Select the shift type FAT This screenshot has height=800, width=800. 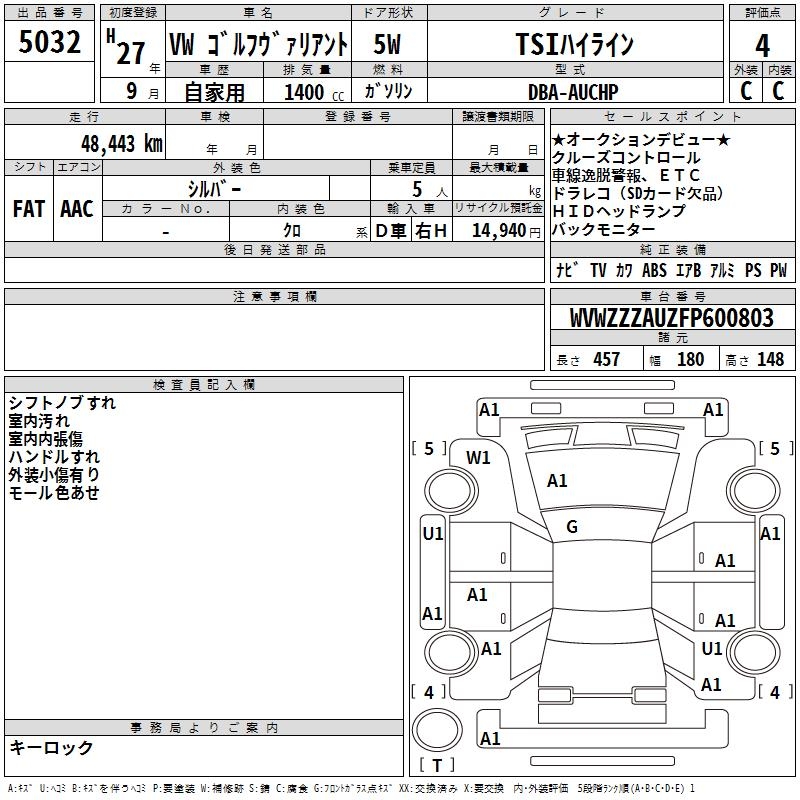pyautogui.click(x=29, y=209)
